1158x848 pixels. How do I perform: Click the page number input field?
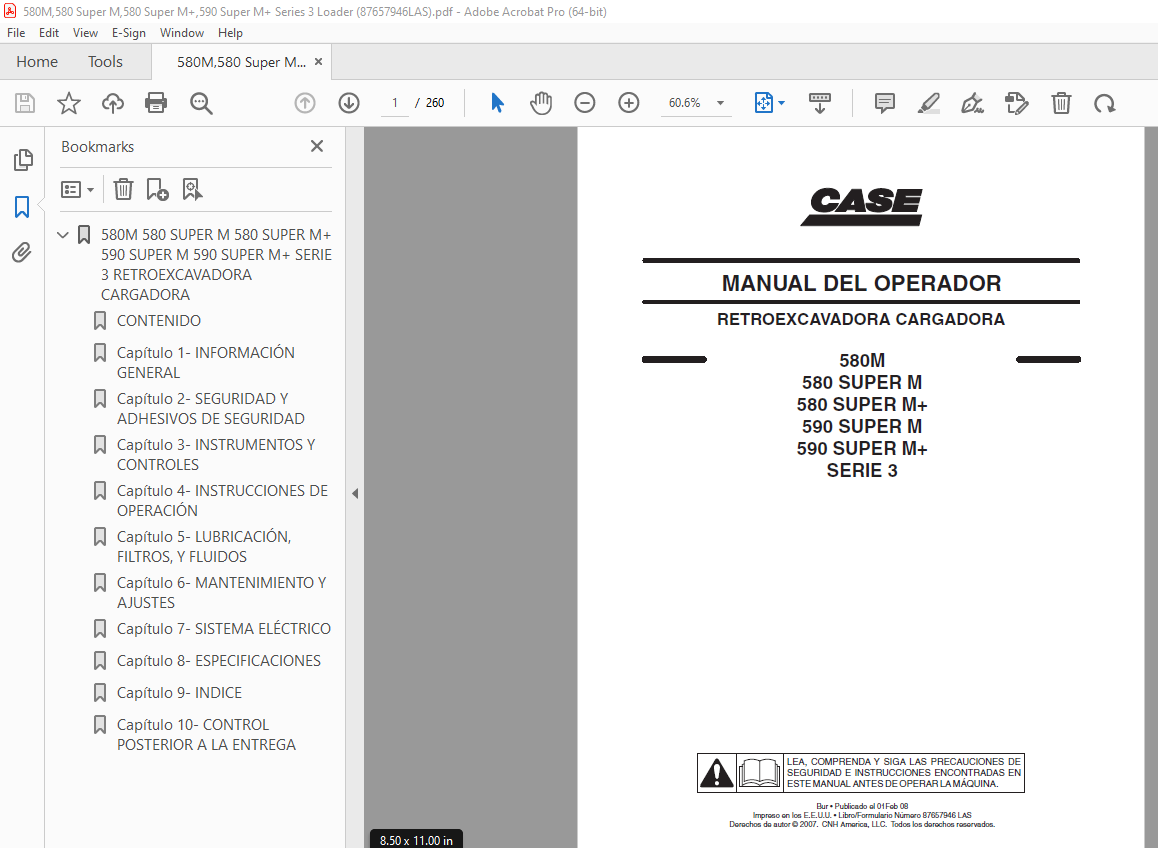[x=395, y=103]
